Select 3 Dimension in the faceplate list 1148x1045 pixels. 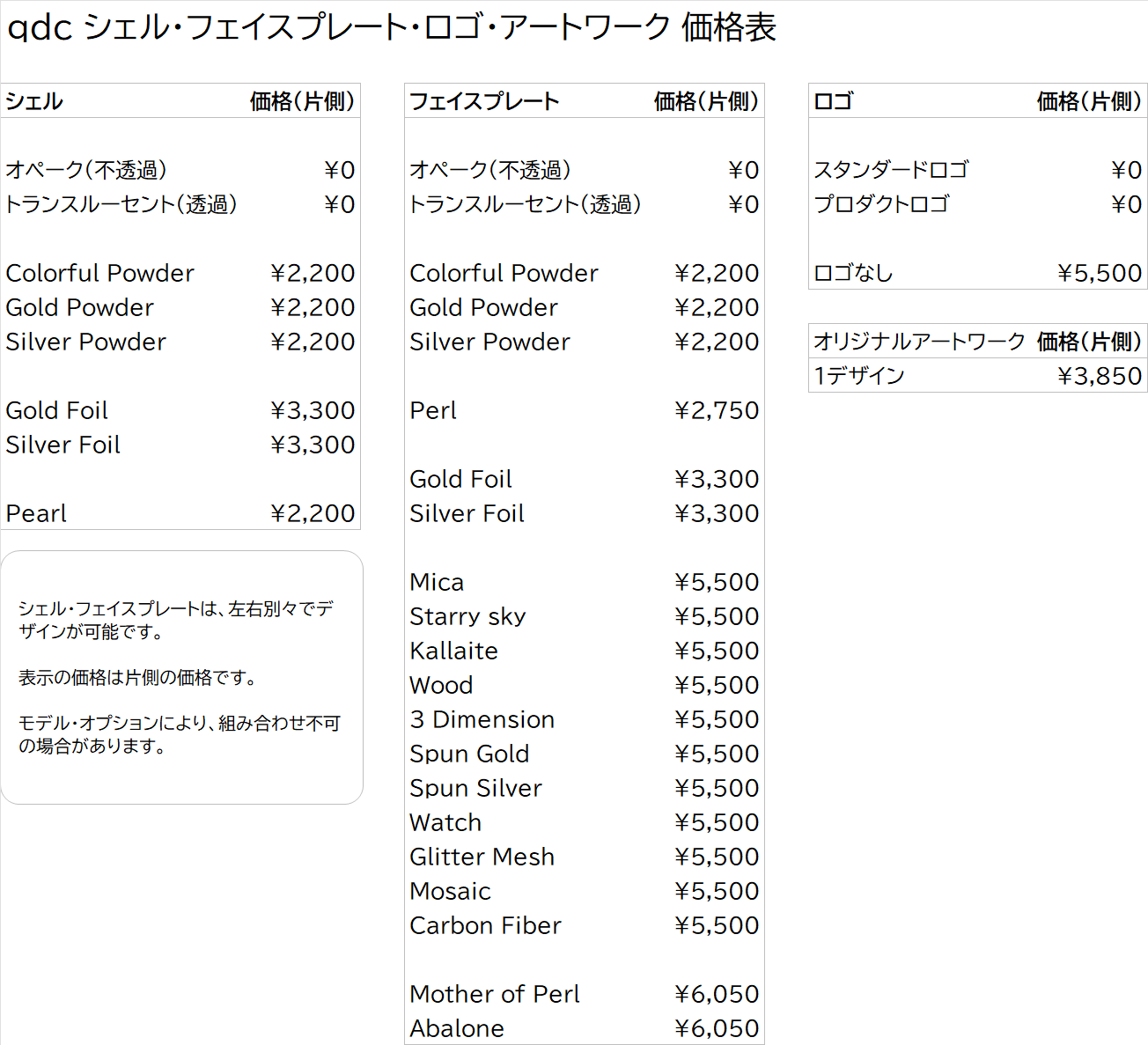pyautogui.click(x=482, y=719)
